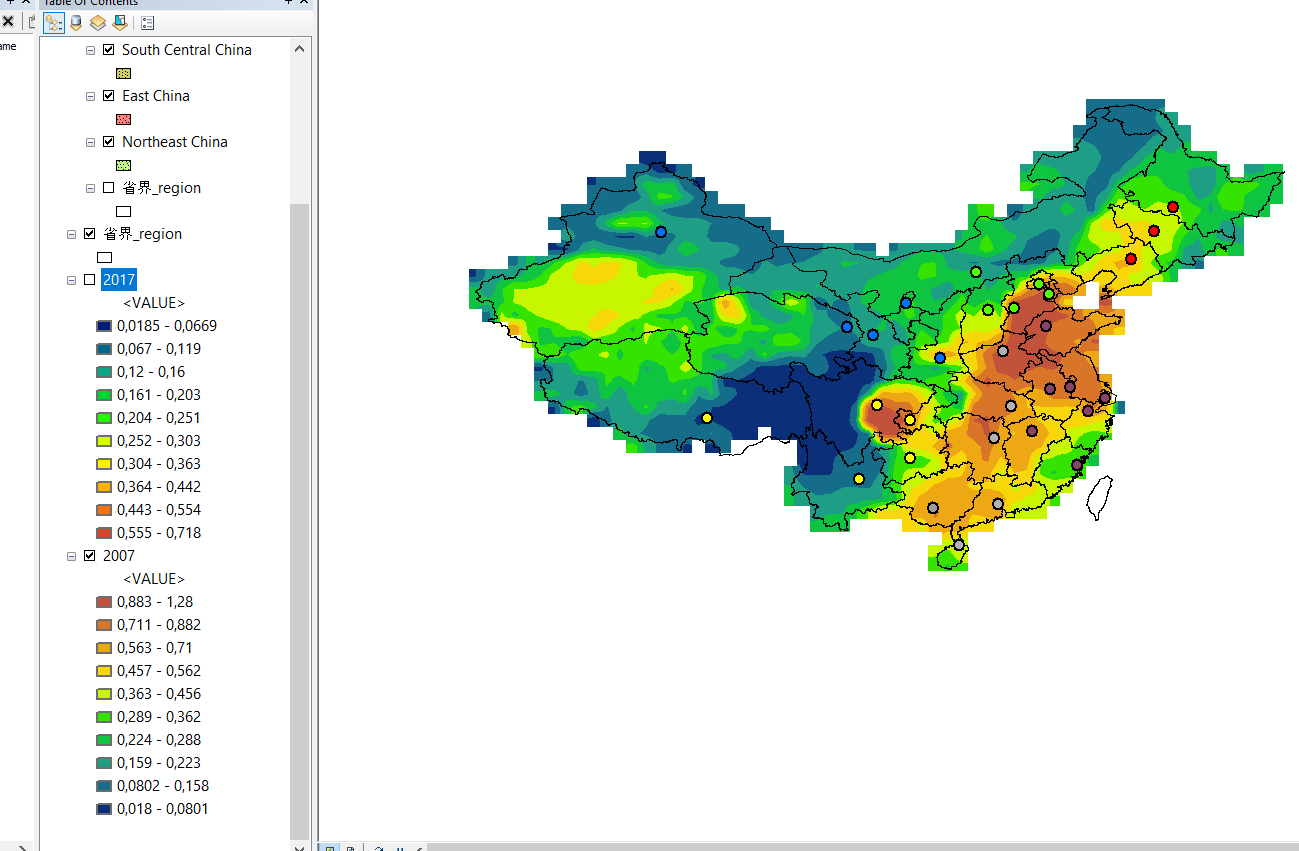Collapse Northeast China legend
Viewport: 1299px width, 851px height.
91,141
